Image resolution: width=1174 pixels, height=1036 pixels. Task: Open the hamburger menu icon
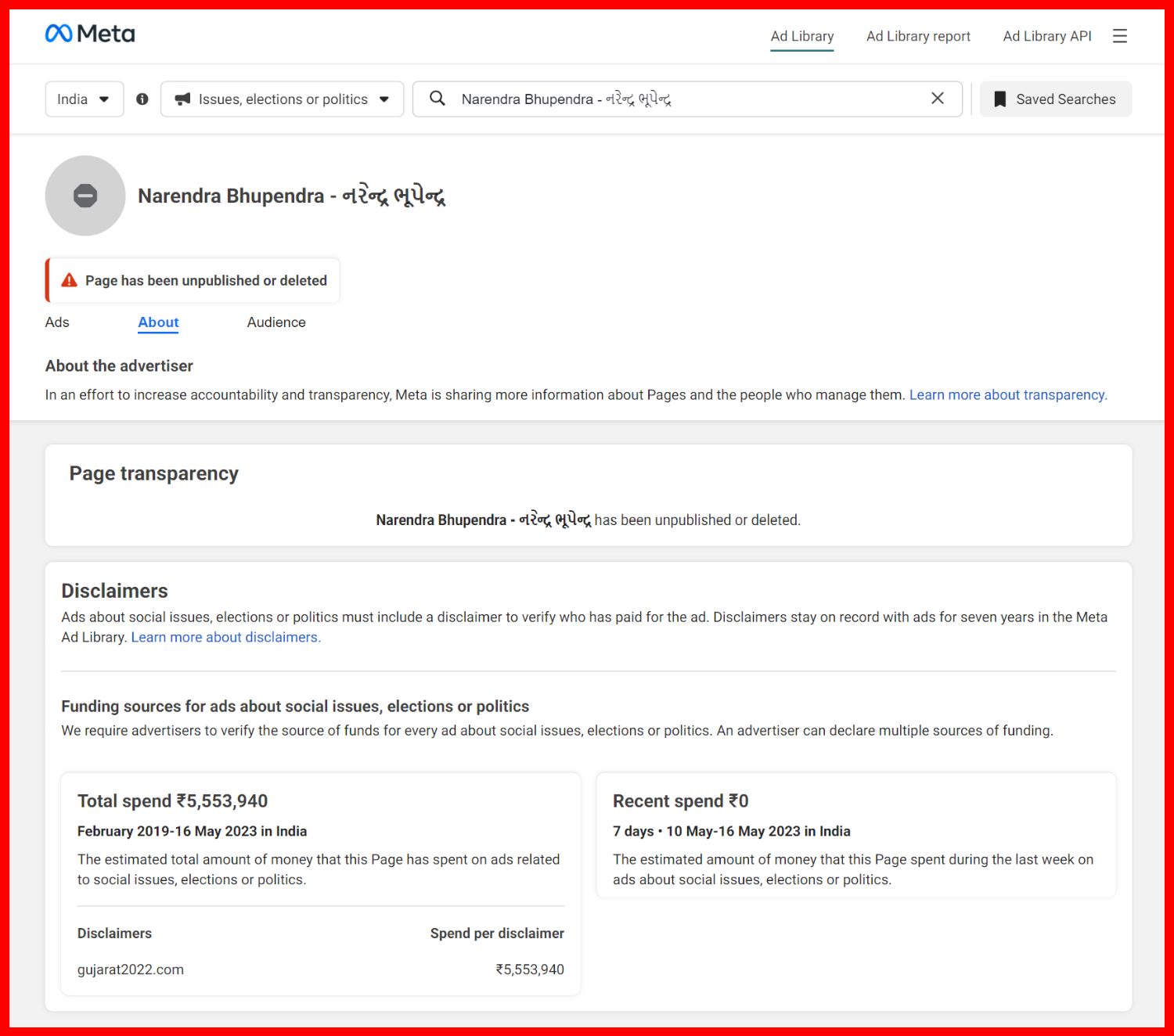pos(1120,36)
